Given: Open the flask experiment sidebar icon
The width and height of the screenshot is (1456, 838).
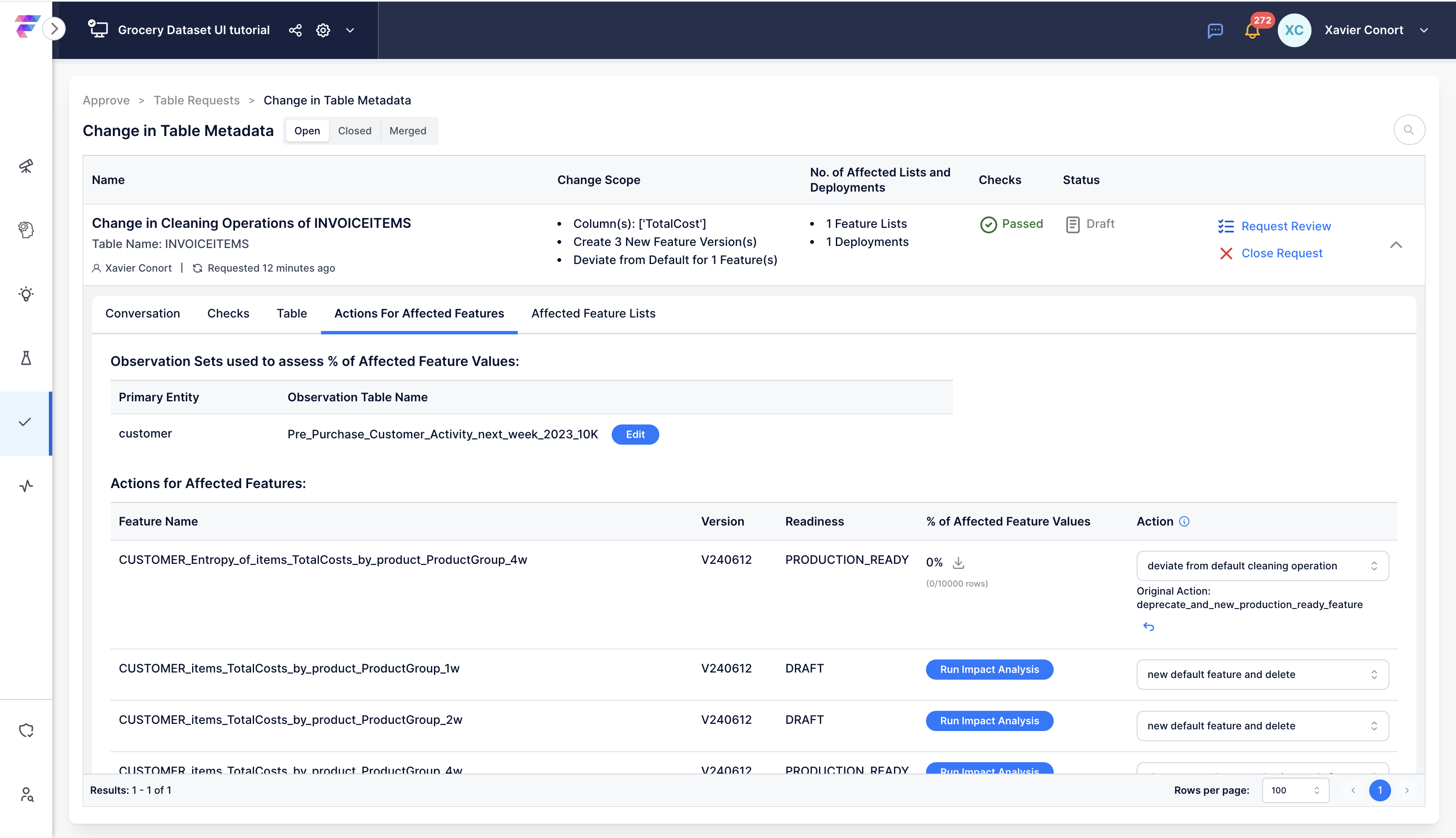Looking at the screenshot, I should (x=26, y=358).
